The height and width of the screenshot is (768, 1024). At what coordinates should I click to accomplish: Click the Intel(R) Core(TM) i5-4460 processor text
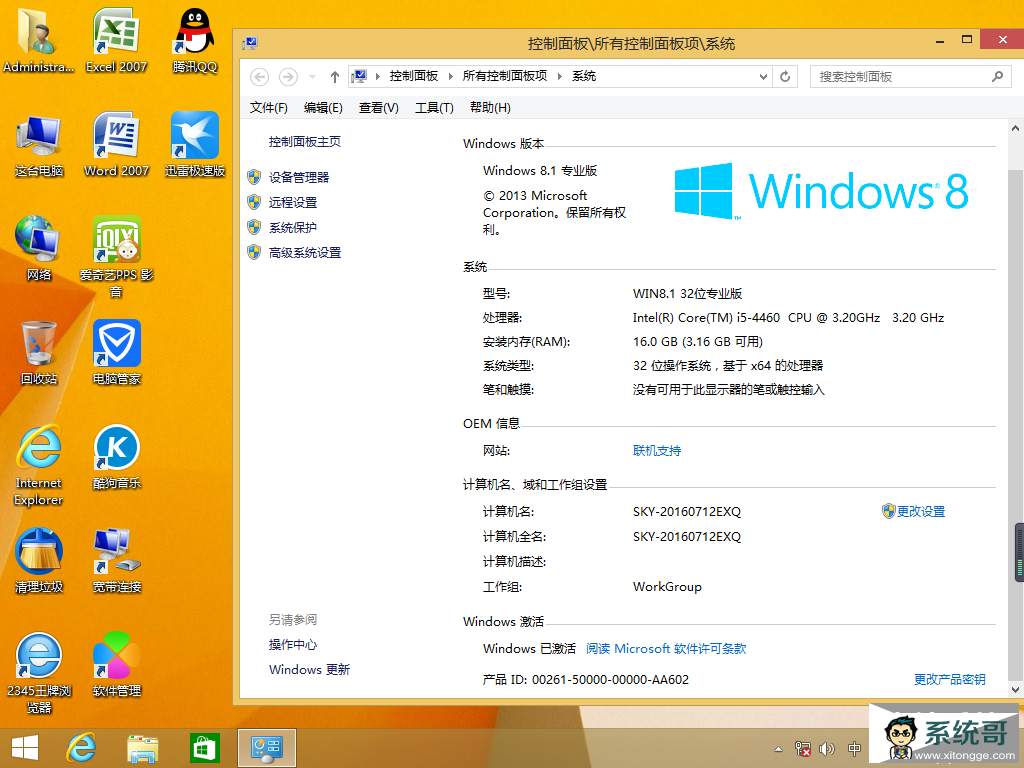point(788,317)
